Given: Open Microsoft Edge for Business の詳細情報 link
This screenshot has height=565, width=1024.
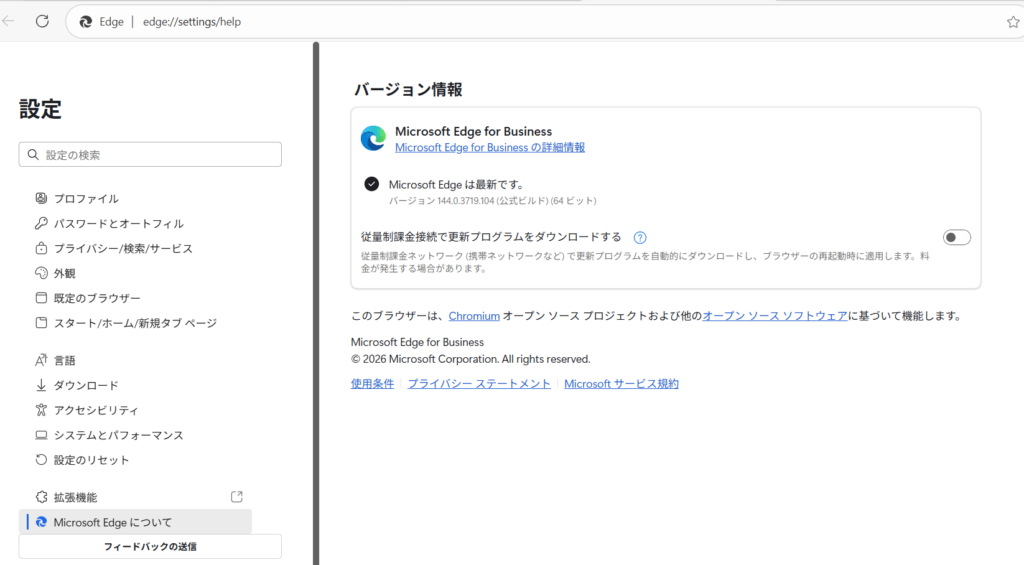Looking at the screenshot, I should click(x=490, y=147).
